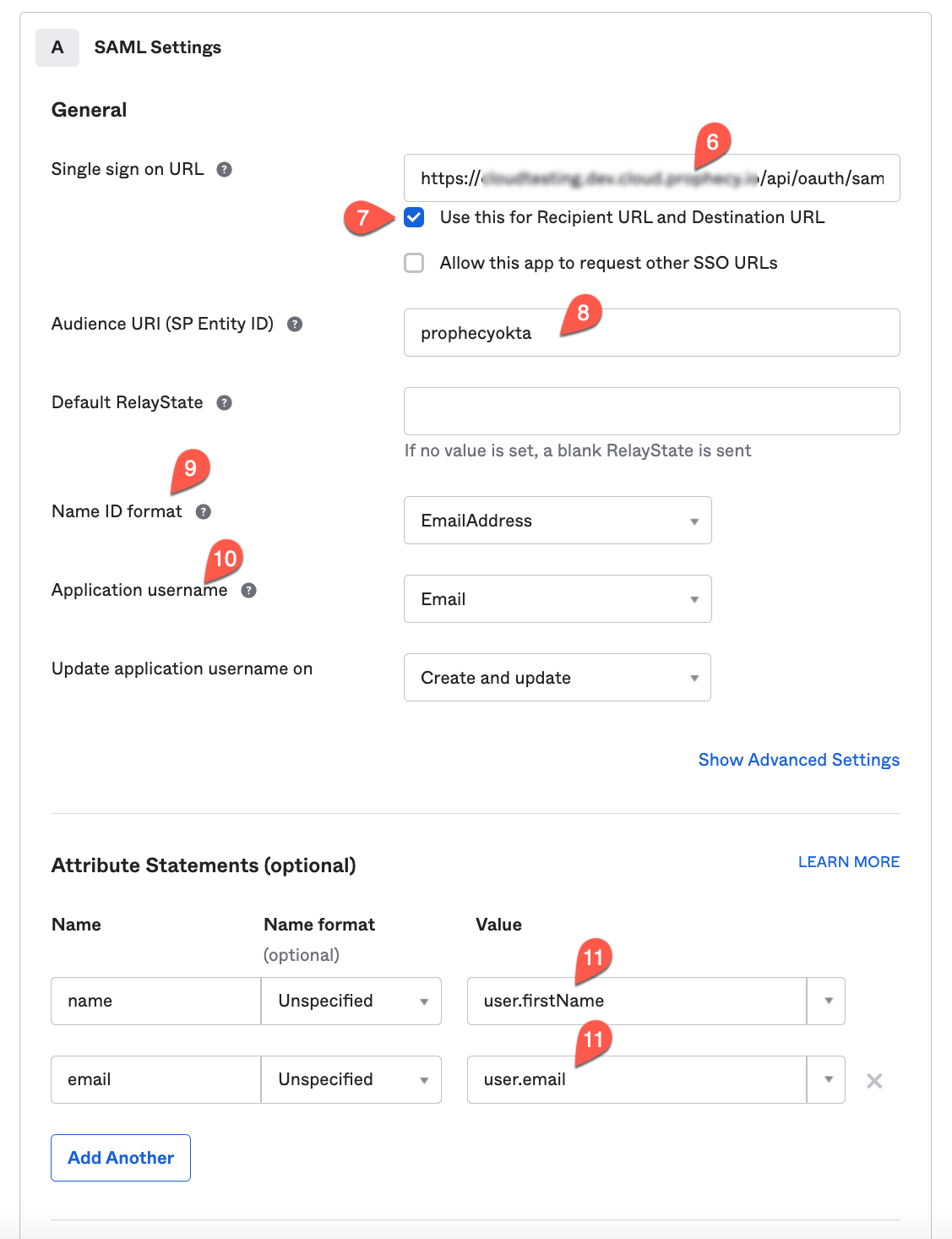The width and height of the screenshot is (952, 1239).
Task: Open the Application username help tooltip
Action: [248, 591]
